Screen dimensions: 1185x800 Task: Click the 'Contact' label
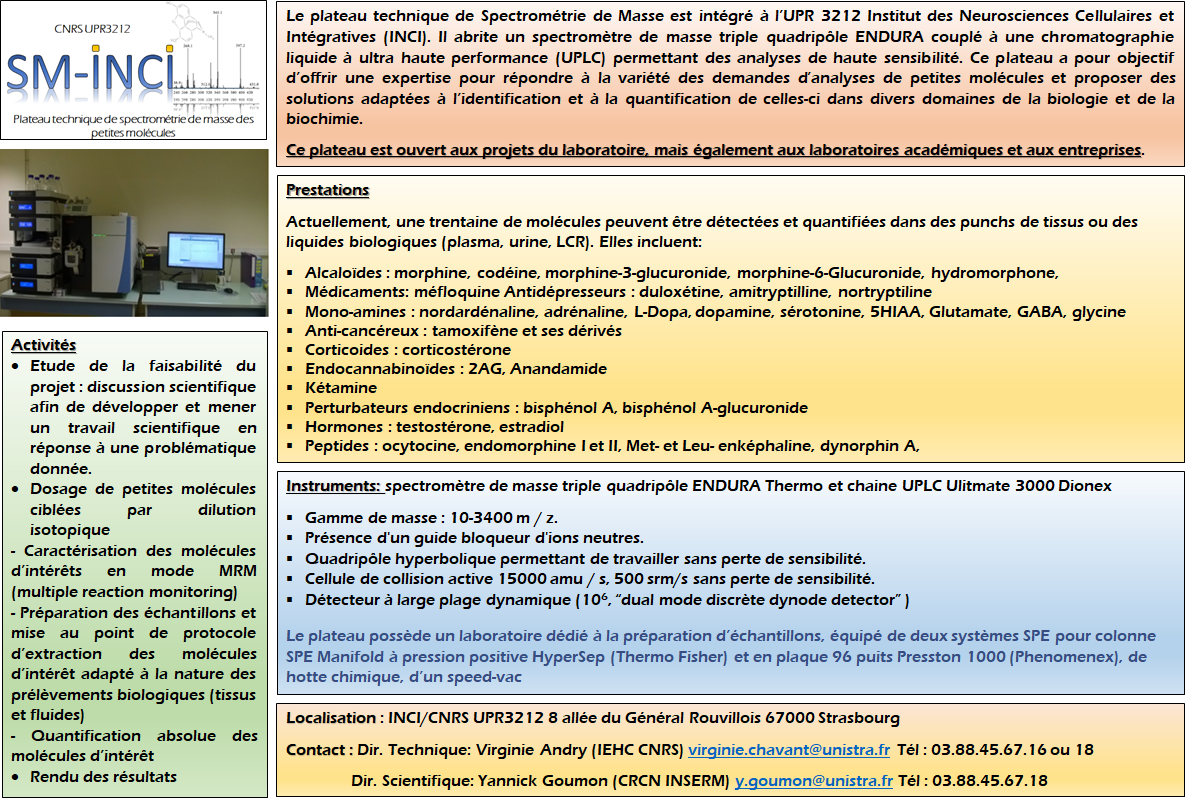[x=315, y=749]
